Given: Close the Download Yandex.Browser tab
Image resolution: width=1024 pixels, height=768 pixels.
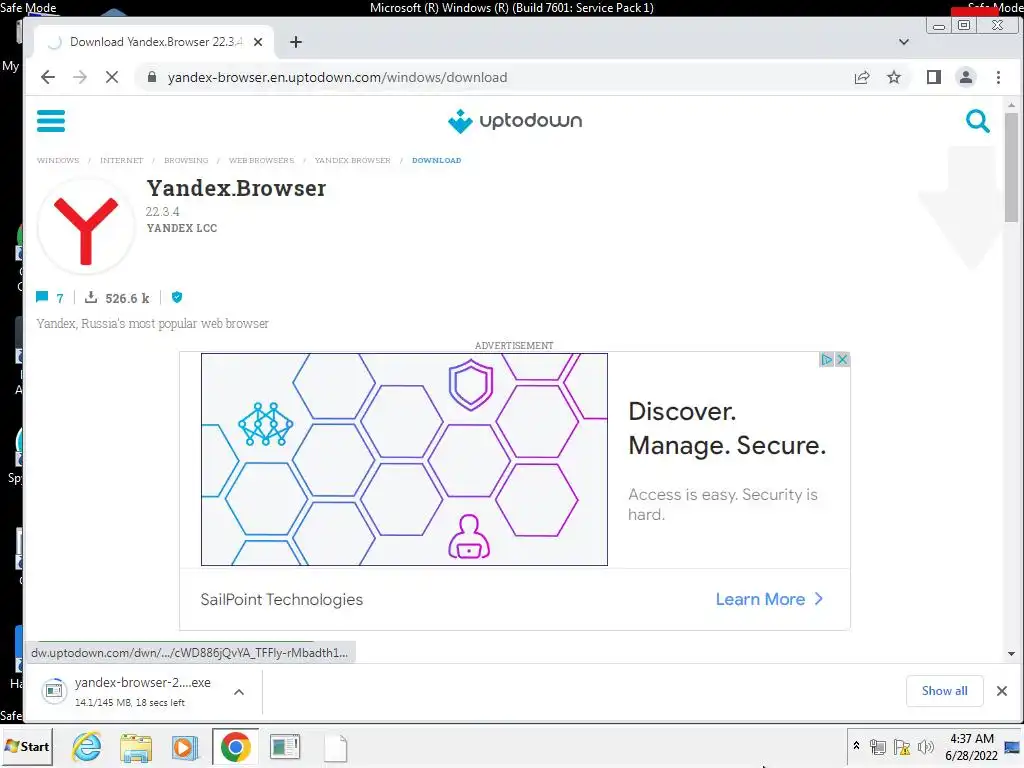Looking at the screenshot, I should pos(258,42).
